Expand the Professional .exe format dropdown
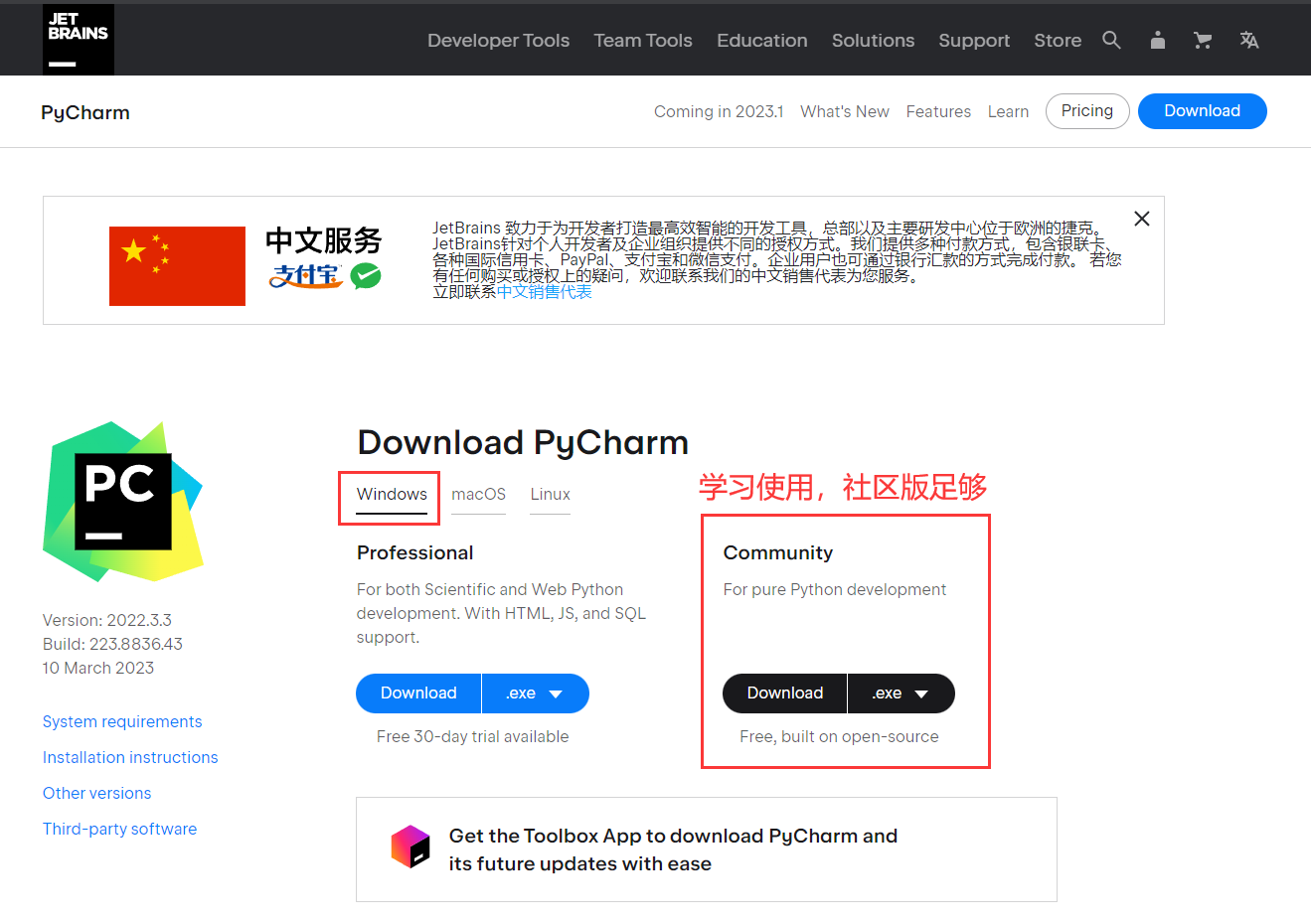This screenshot has width=1311, height=924. [x=535, y=693]
